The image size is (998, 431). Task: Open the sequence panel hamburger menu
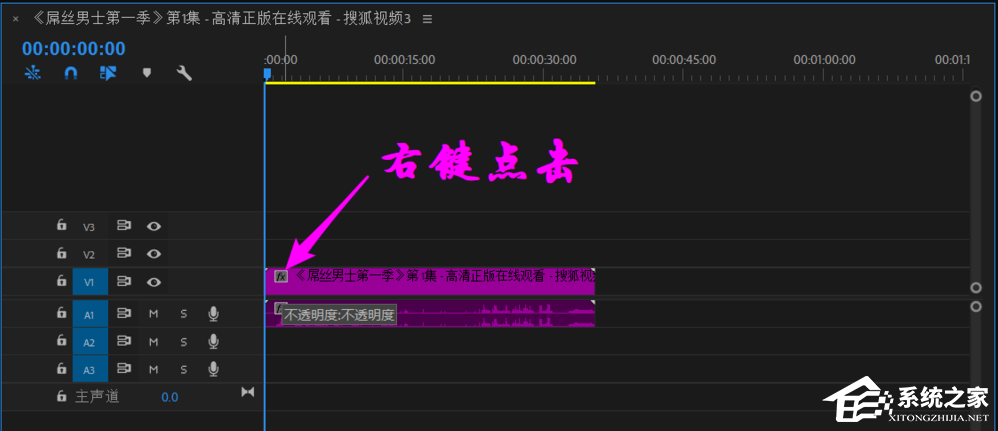pos(428,19)
